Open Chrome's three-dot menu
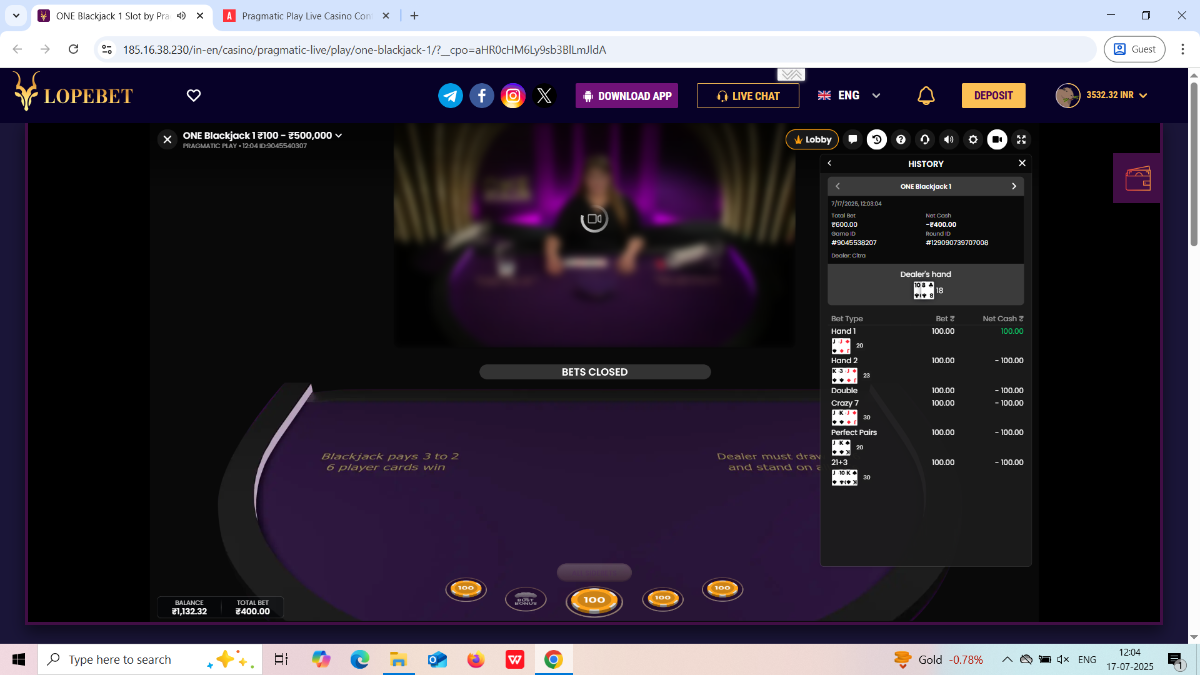The width and height of the screenshot is (1200, 675). (x=1181, y=49)
